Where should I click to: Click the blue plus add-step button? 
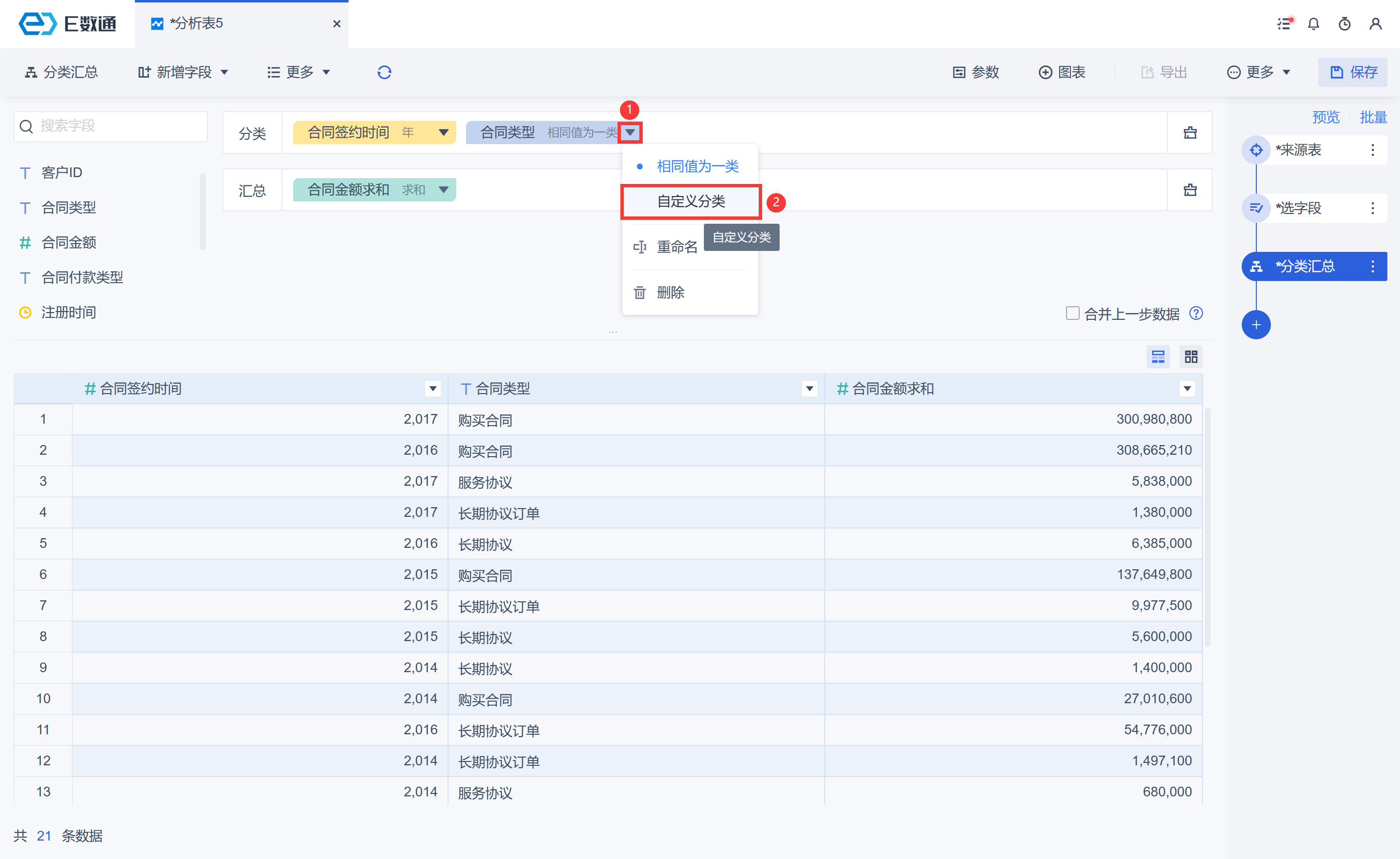[1256, 325]
